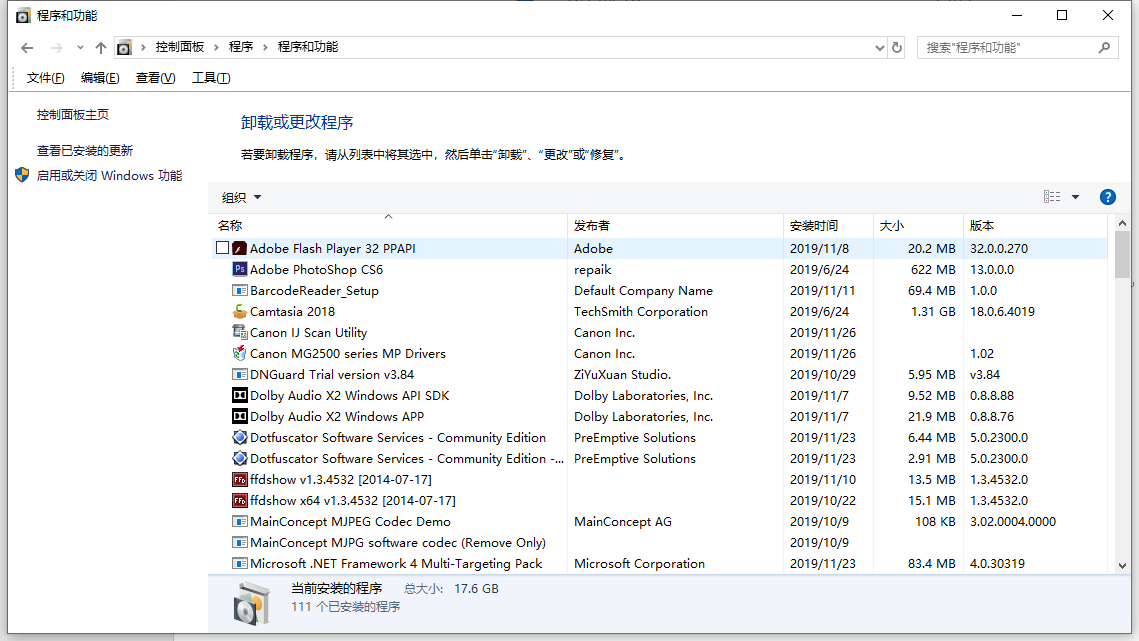Open the 查看(V) menu
The height and width of the screenshot is (641, 1139).
point(155,78)
